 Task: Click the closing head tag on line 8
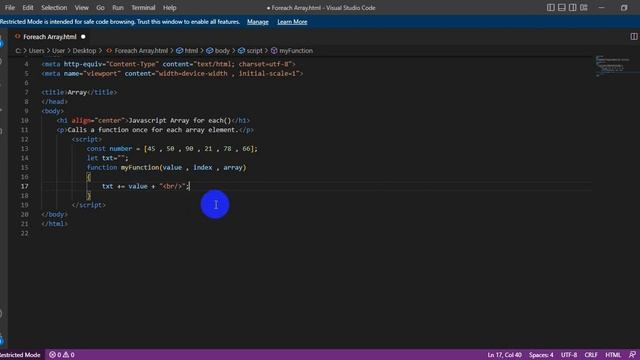(55, 102)
